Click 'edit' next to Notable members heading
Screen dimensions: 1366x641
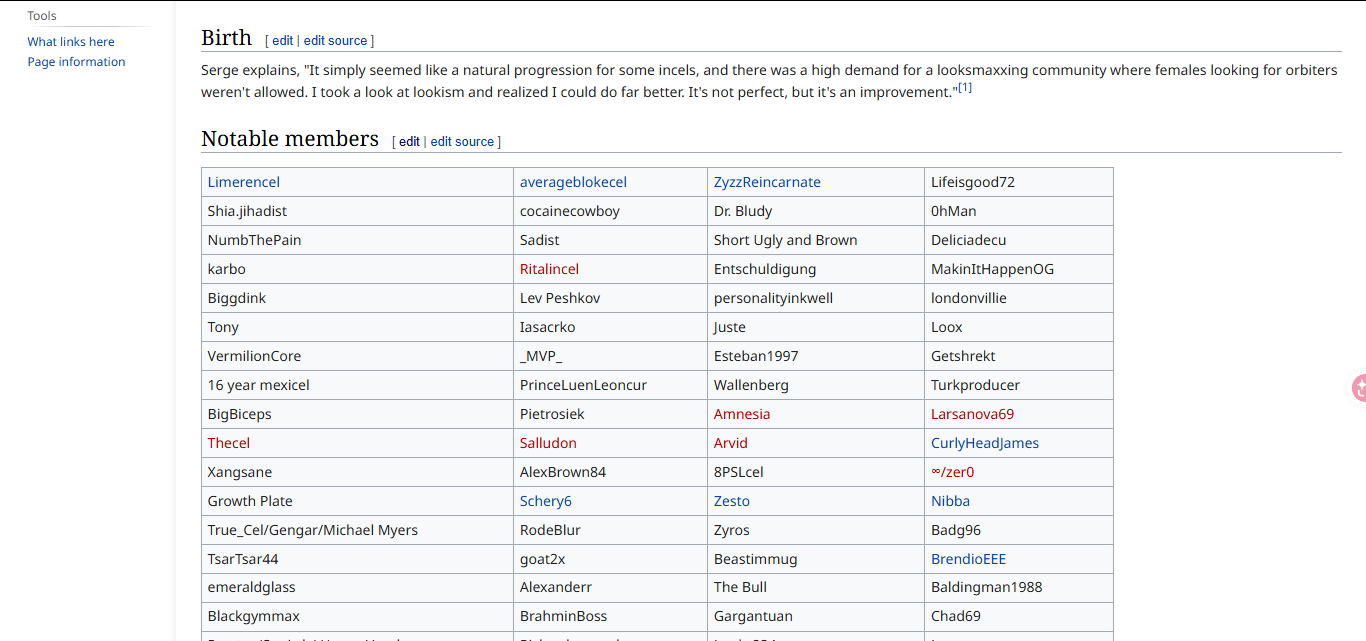(410, 142)
